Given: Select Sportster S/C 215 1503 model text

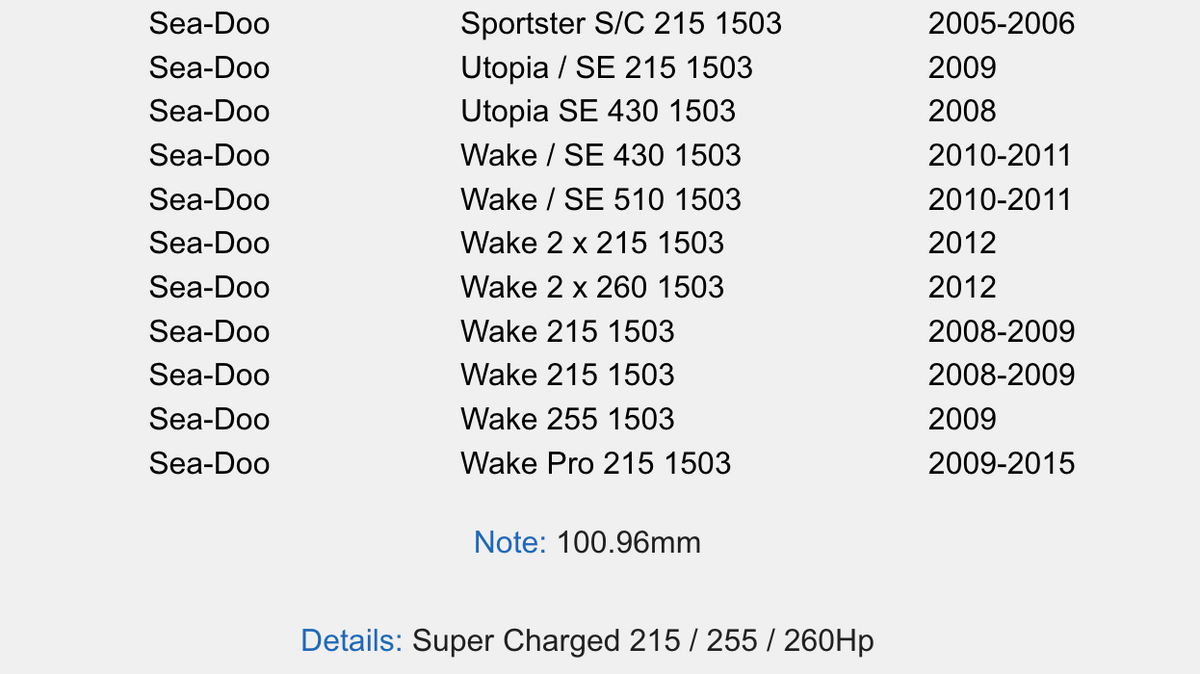Looking at the screenshot, I should [621, 24].
